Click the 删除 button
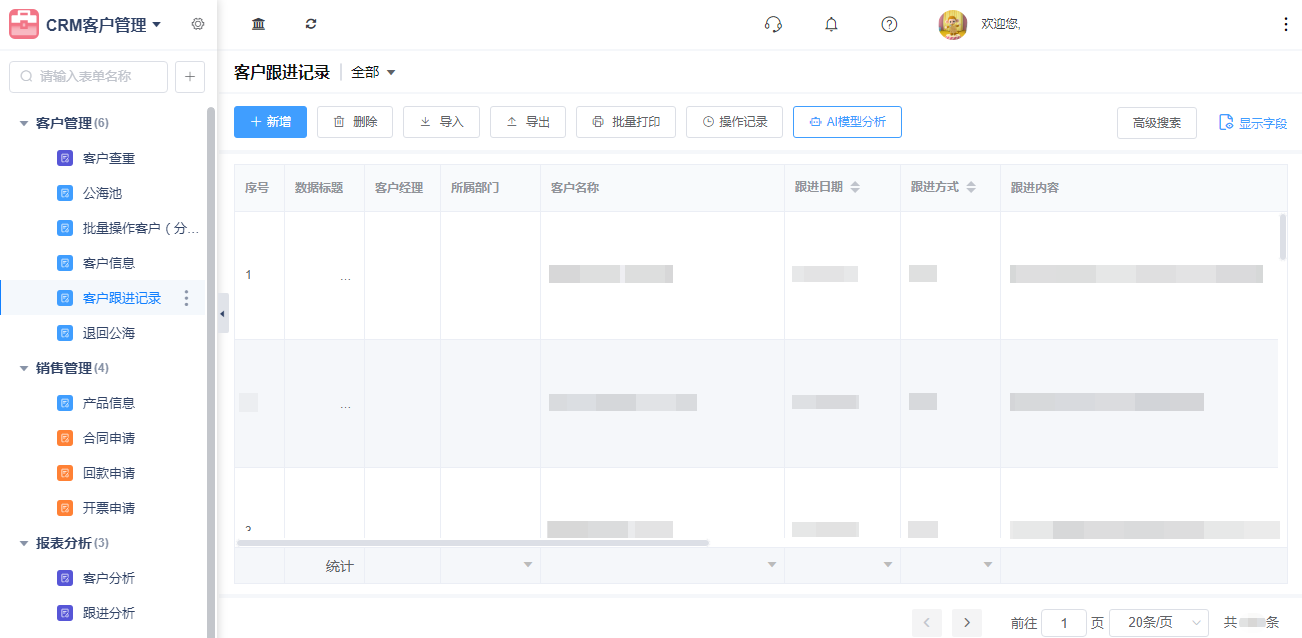The width and height of the screenshot is (1302, 638). click(355, 122)
